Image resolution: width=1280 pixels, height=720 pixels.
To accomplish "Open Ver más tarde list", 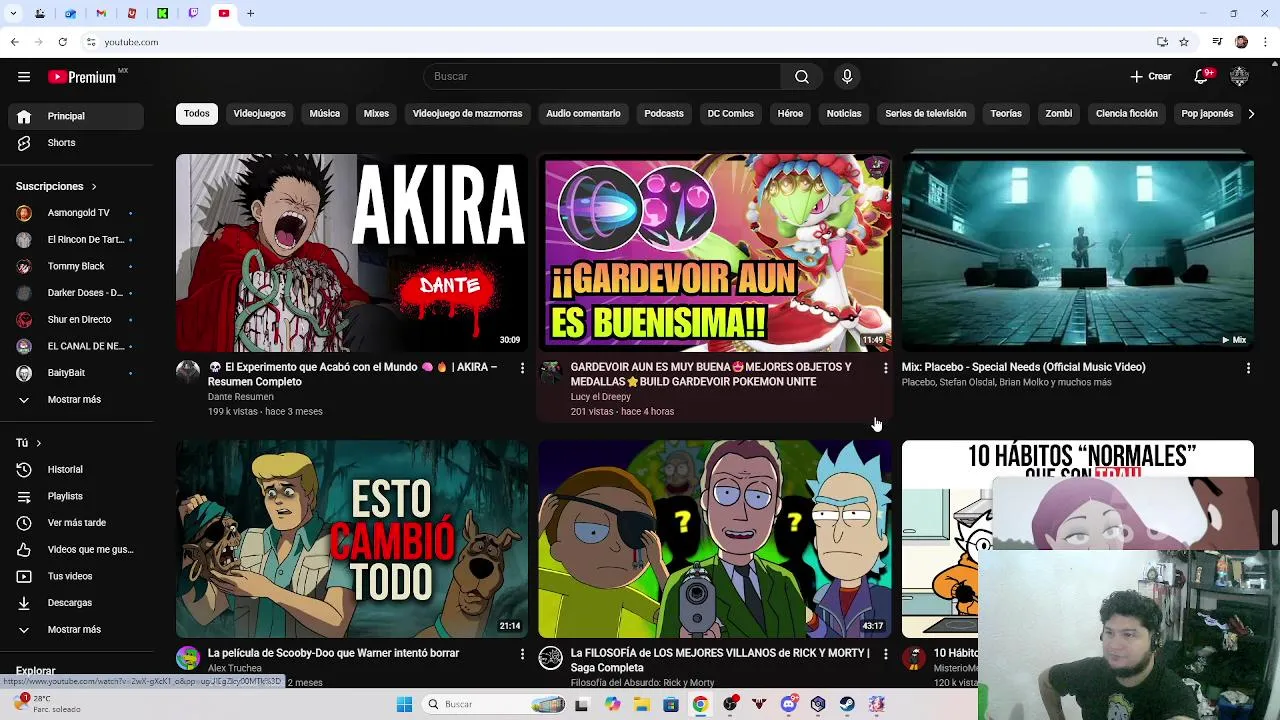I will 76,523.
